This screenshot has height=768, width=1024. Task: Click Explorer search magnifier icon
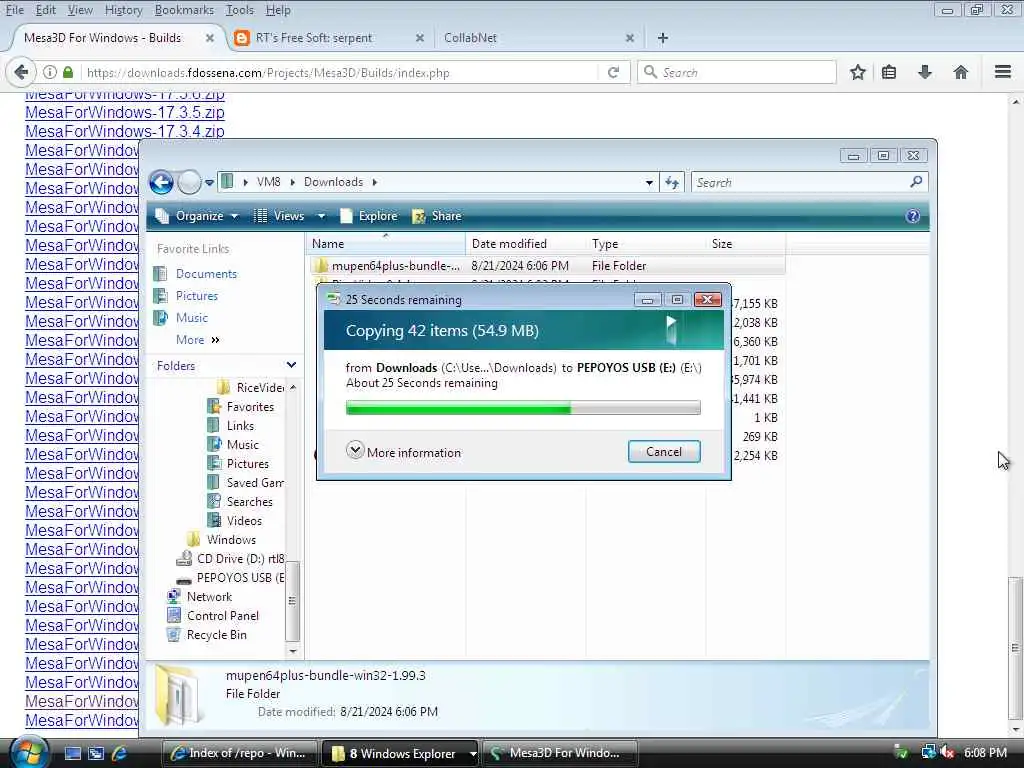tap(916, 182)
